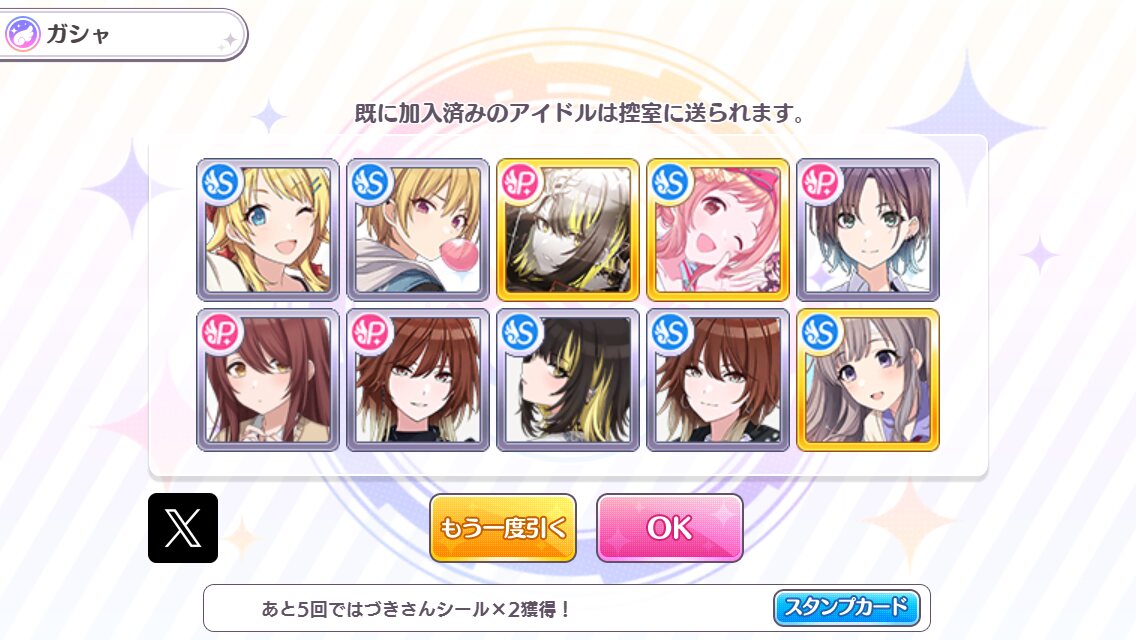Select the gold-framed pink-haired idol thumbnail
This screenshot has height=640, width=1136.
718,230
